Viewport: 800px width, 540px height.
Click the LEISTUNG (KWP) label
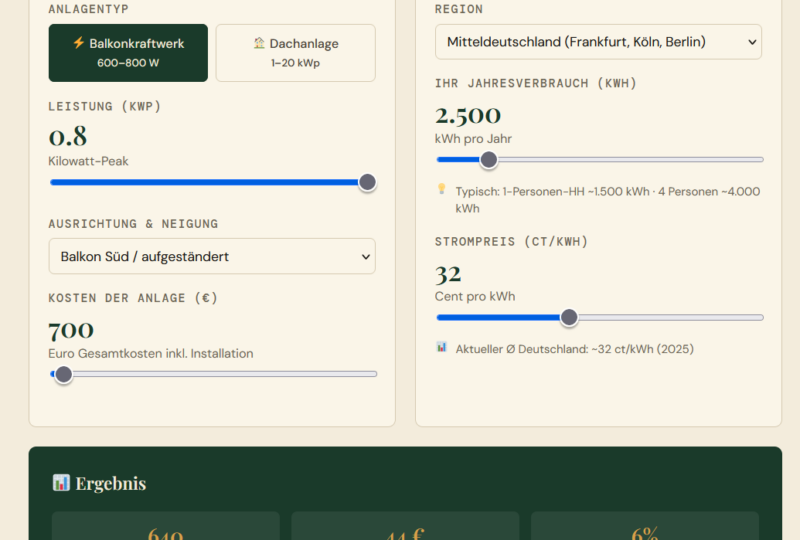tap(105, 106)
